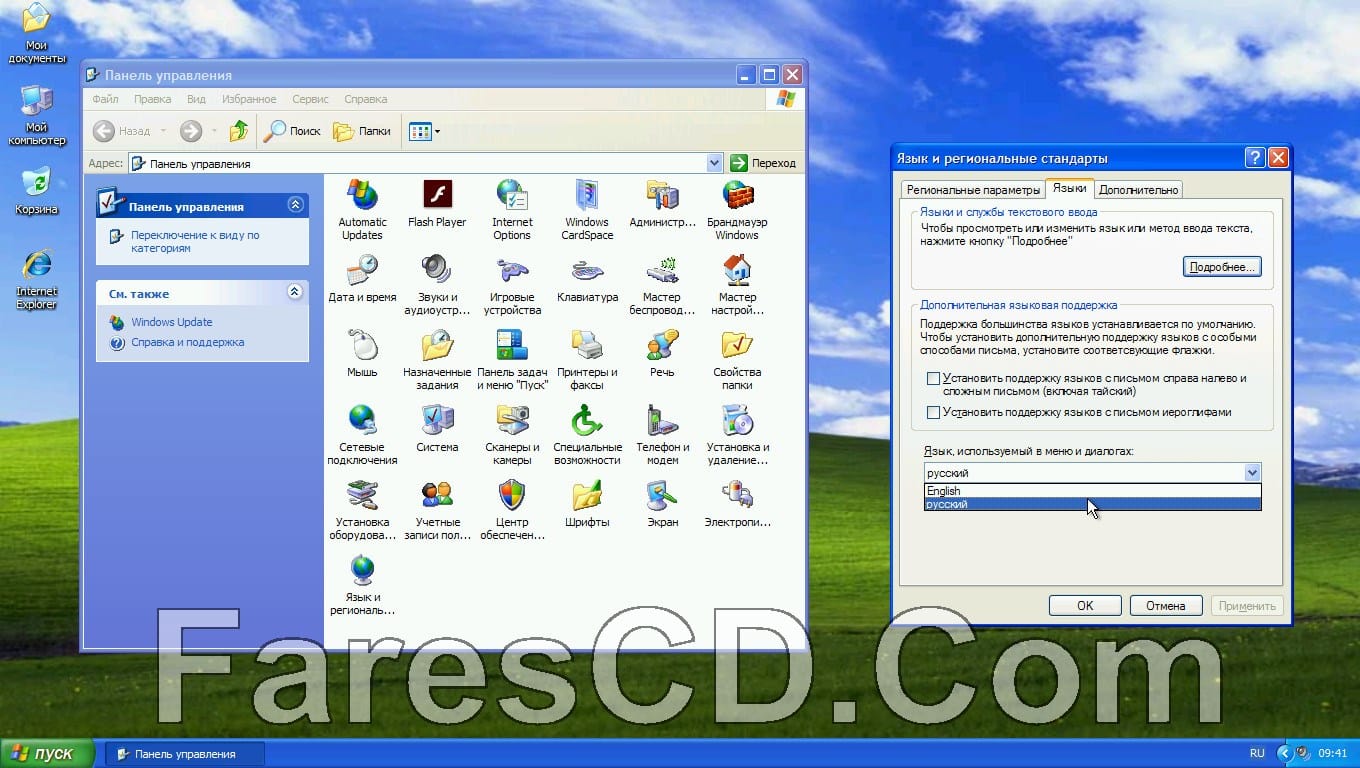Open the Назад history dropdown arrow
Viewport: 1360px width, 768px height.
click(x=164, y=131)
